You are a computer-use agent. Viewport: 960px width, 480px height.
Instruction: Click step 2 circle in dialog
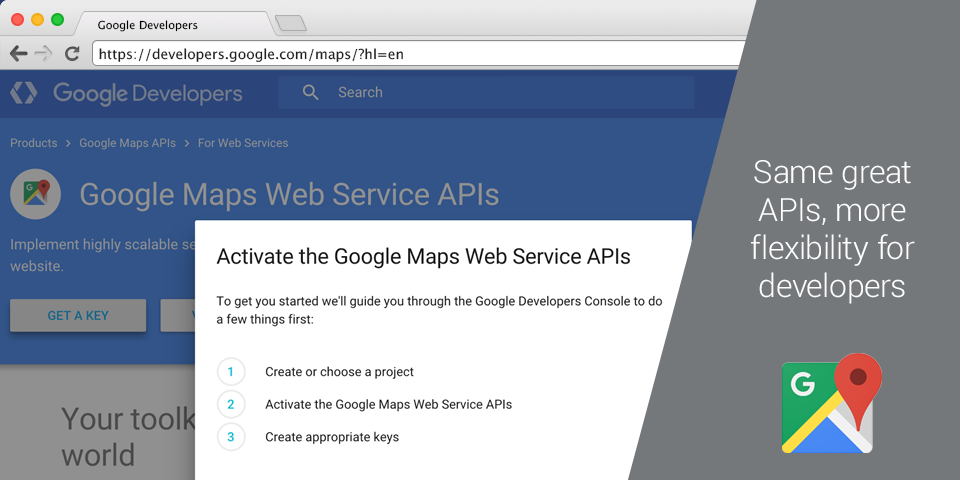[231, 404]
